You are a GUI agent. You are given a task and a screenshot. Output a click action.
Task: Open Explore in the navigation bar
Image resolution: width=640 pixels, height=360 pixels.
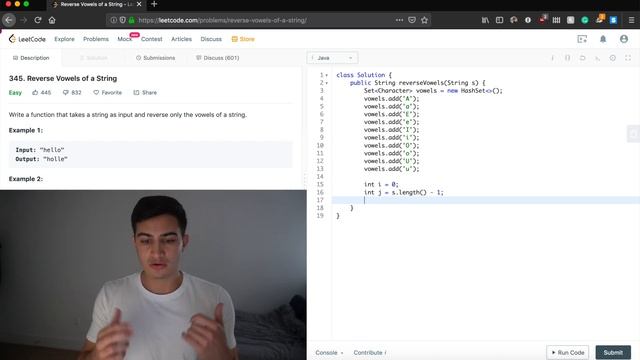tap(64, 39)
